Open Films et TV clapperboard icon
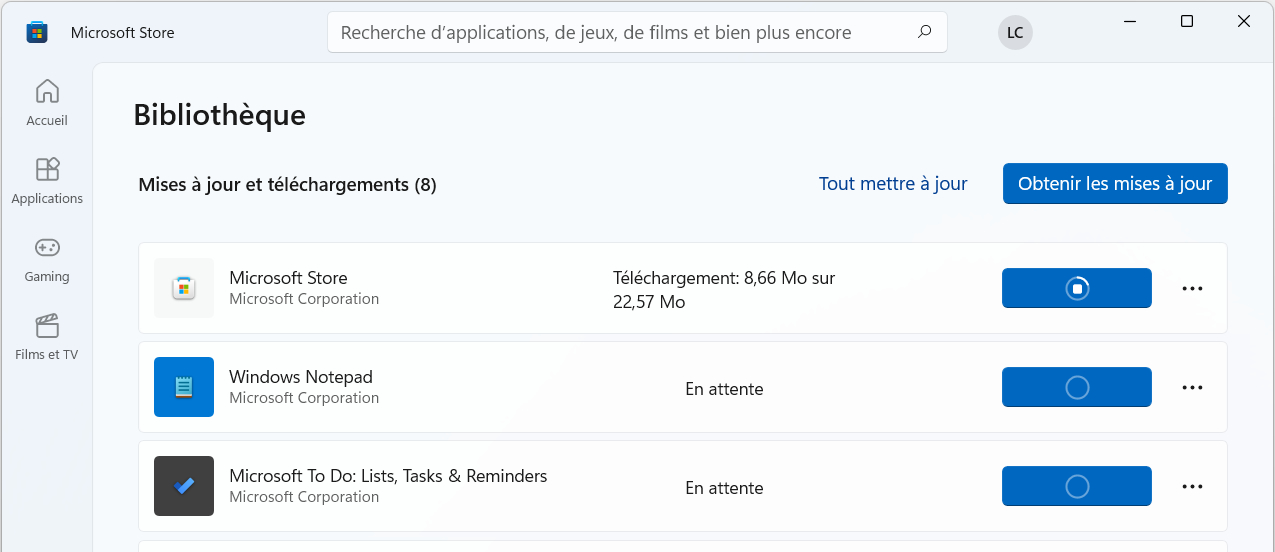This screenshot has width=1275, height=552. click(47, 325)
